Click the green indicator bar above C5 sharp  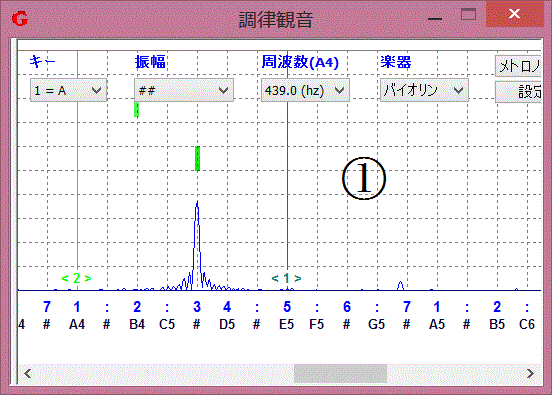click(x=197, y=158)
